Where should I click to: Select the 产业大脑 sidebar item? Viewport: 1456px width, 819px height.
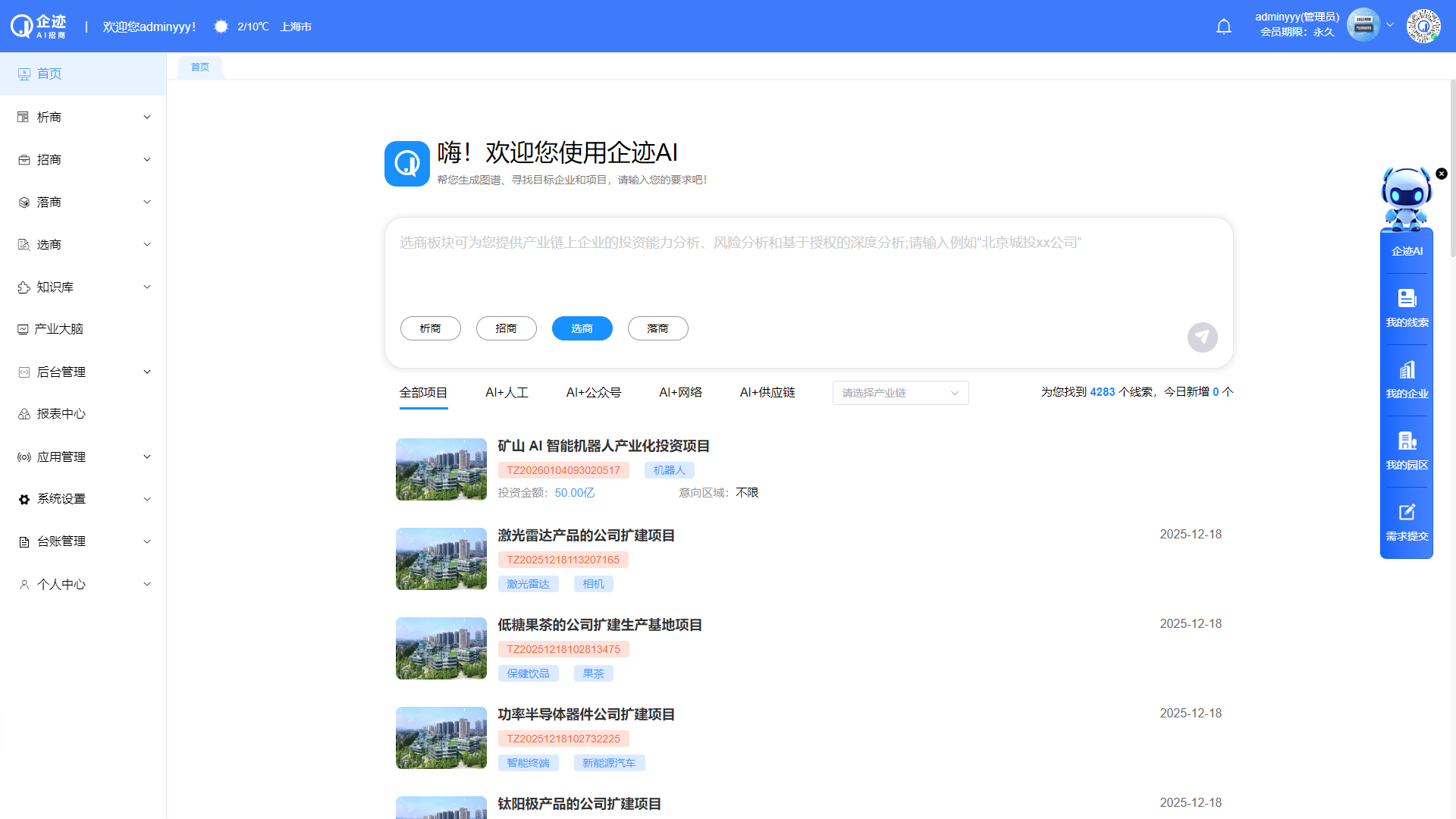[58, 328]
